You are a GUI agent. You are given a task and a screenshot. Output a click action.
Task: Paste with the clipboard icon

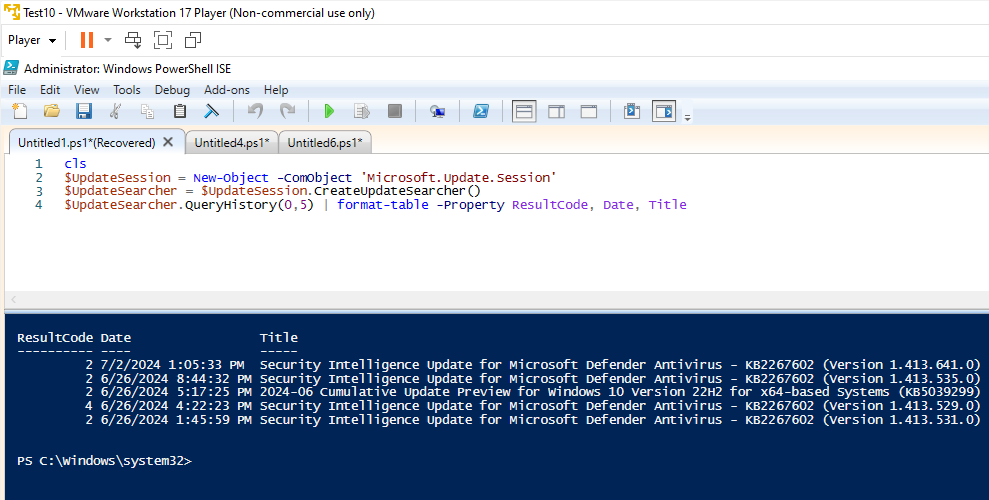(x=180, y=112)
